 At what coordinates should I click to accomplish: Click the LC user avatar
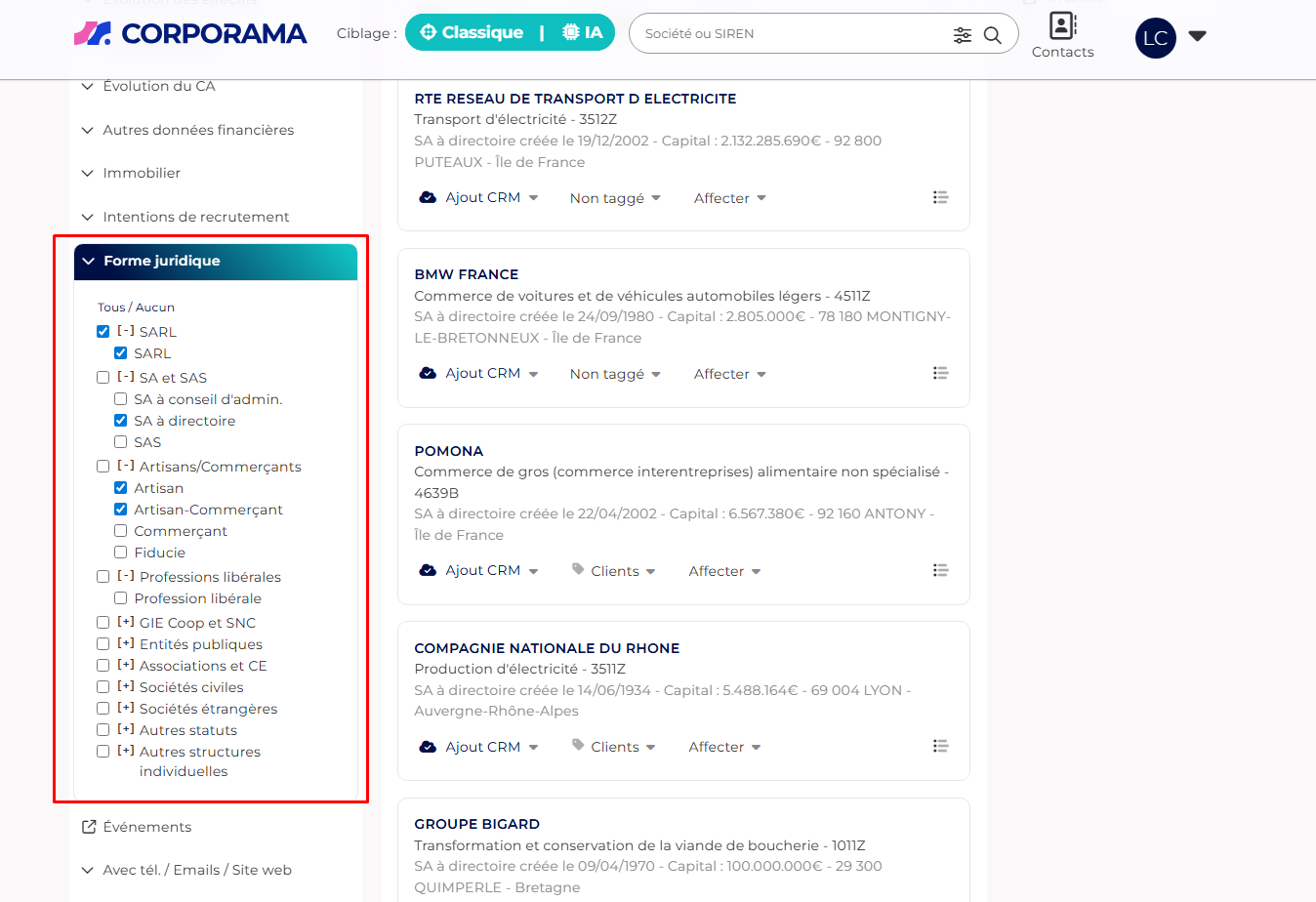(x=1155, y=38)
